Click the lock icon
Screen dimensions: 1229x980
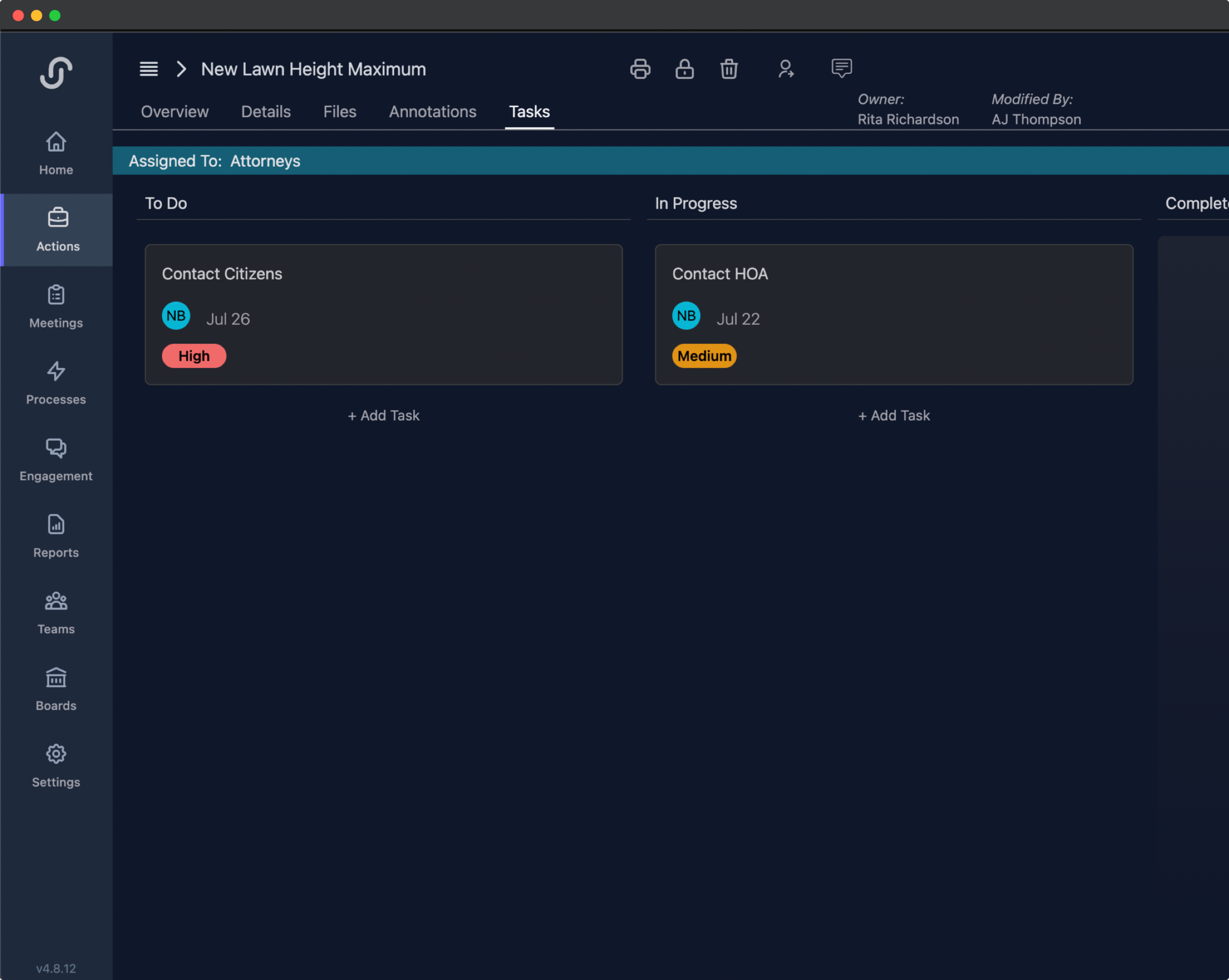pos(684,69)
